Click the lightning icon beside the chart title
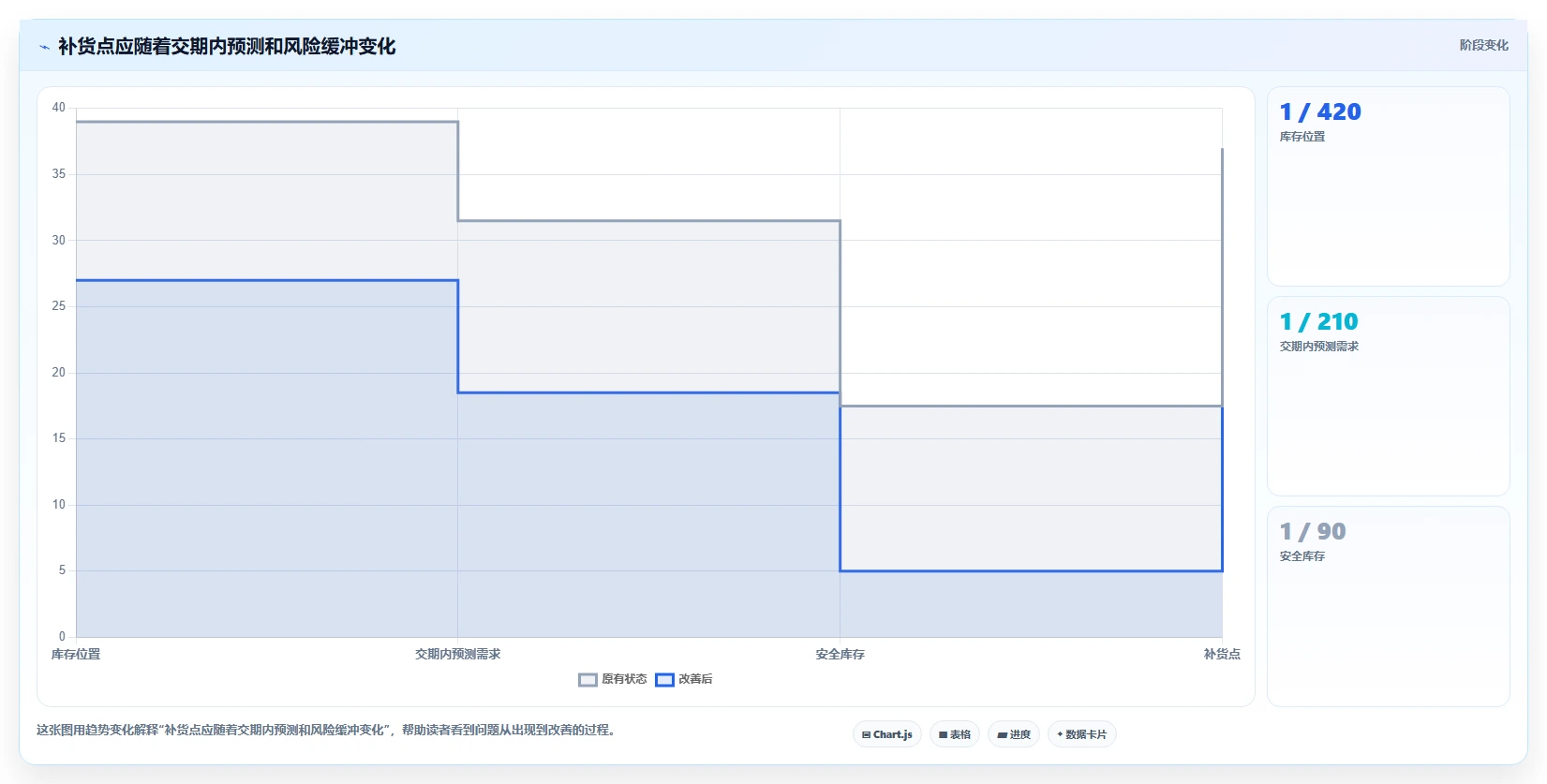Viewport: 1547px width, 784px height. 44,47
